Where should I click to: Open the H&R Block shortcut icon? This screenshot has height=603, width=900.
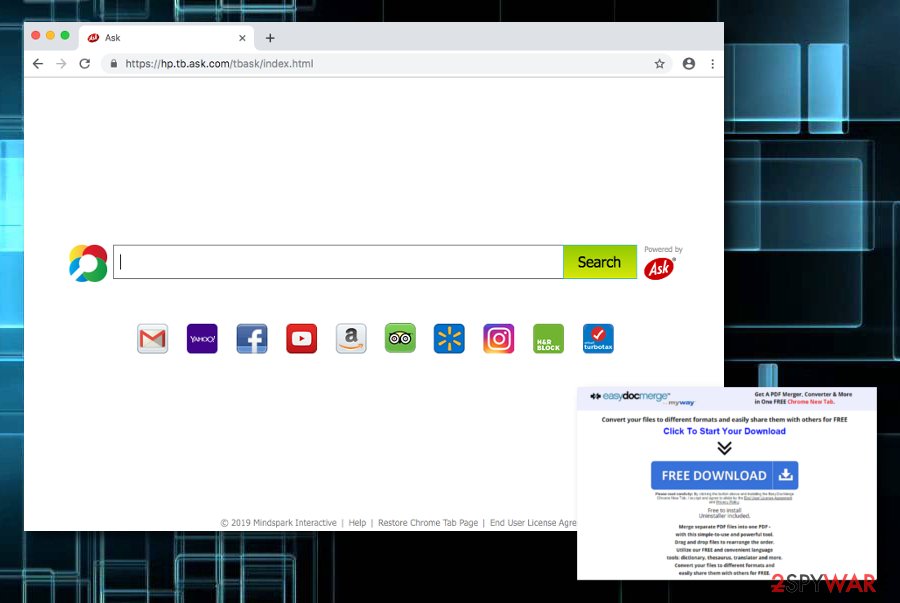click(548, 339)
